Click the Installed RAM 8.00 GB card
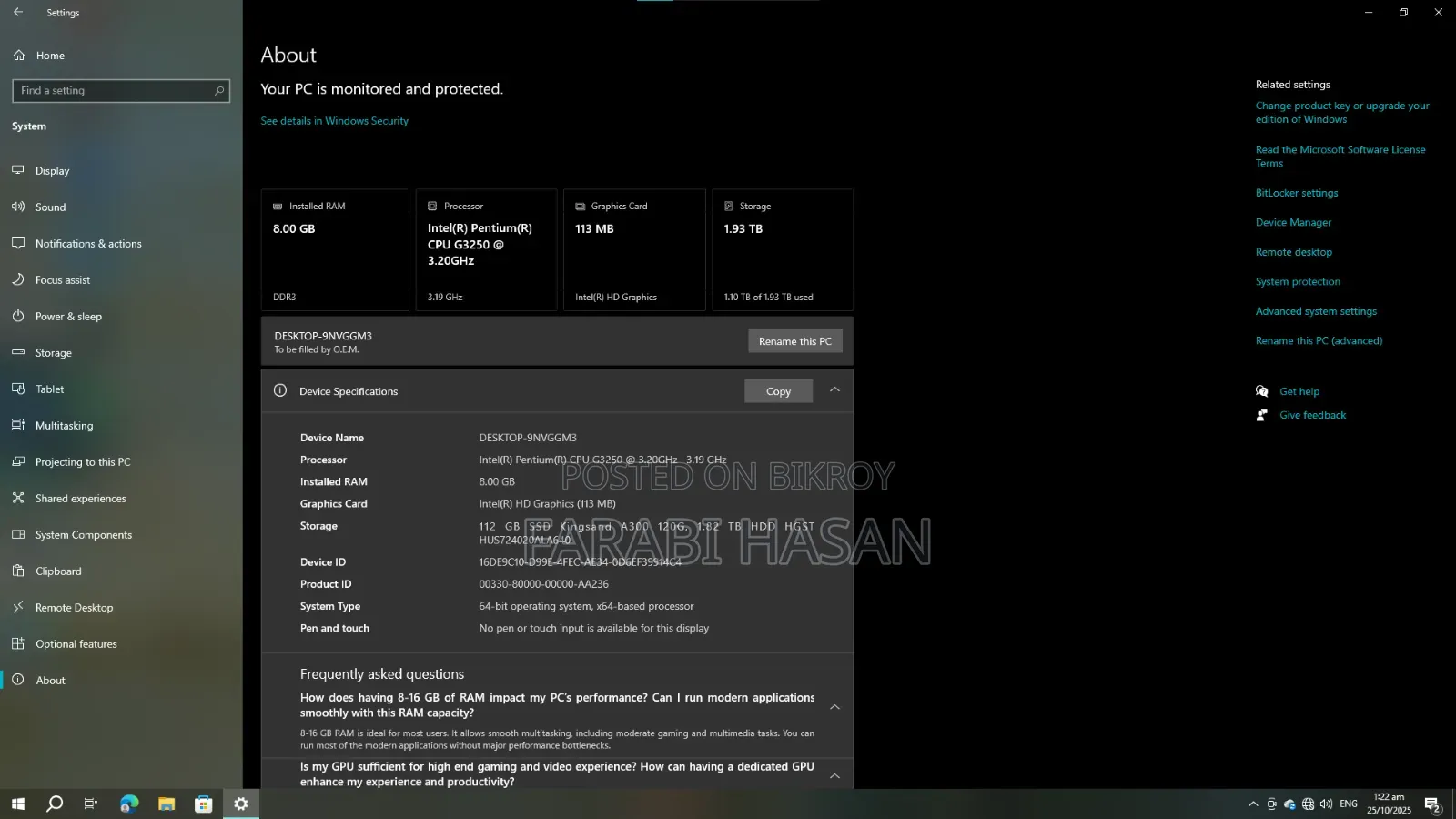1456x819 pixels. (335, 250)
